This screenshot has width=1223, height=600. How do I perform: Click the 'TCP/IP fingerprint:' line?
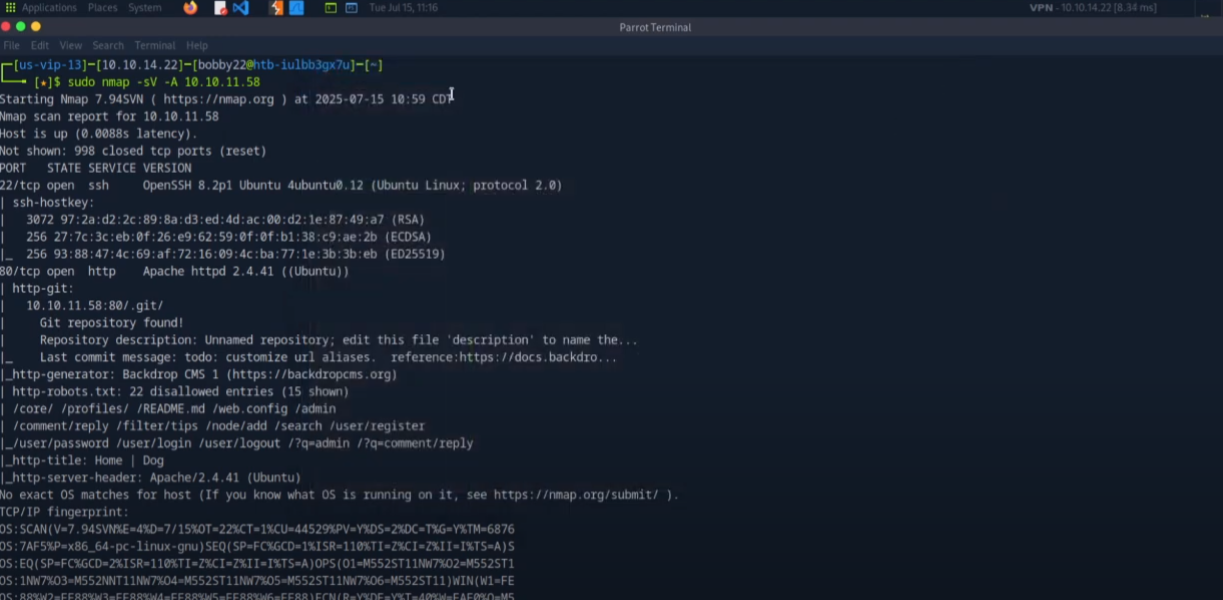tap(65, 511)
